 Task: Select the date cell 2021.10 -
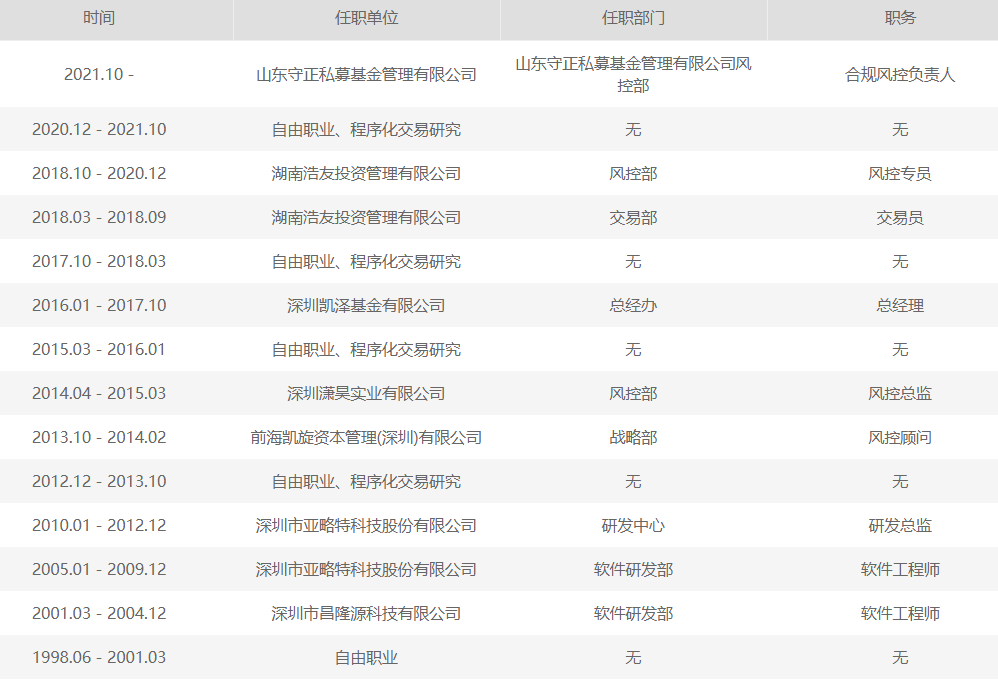[99, 74]
